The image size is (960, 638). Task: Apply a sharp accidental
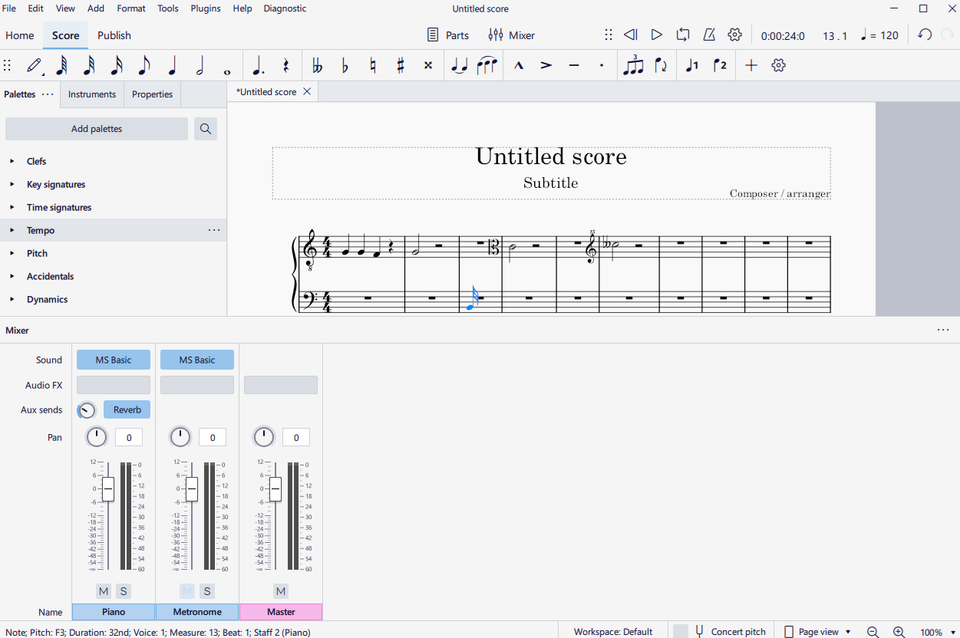399,65
